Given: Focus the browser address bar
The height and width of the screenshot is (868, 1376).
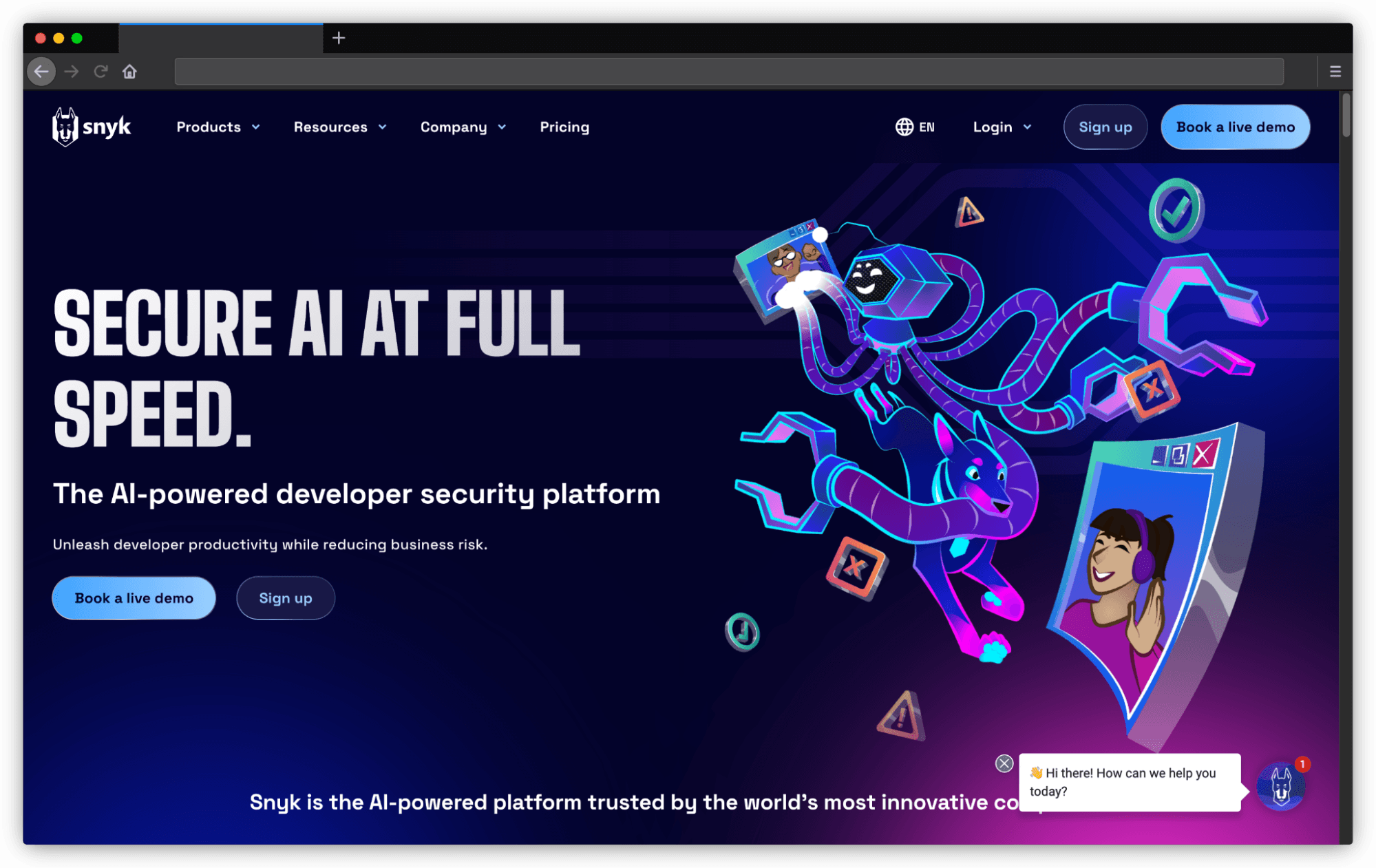Looking at the screenshot, I should tap(729, 72).
